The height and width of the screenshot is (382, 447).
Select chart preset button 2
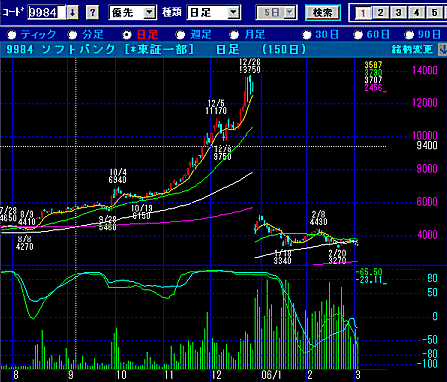tap(380, 13)
